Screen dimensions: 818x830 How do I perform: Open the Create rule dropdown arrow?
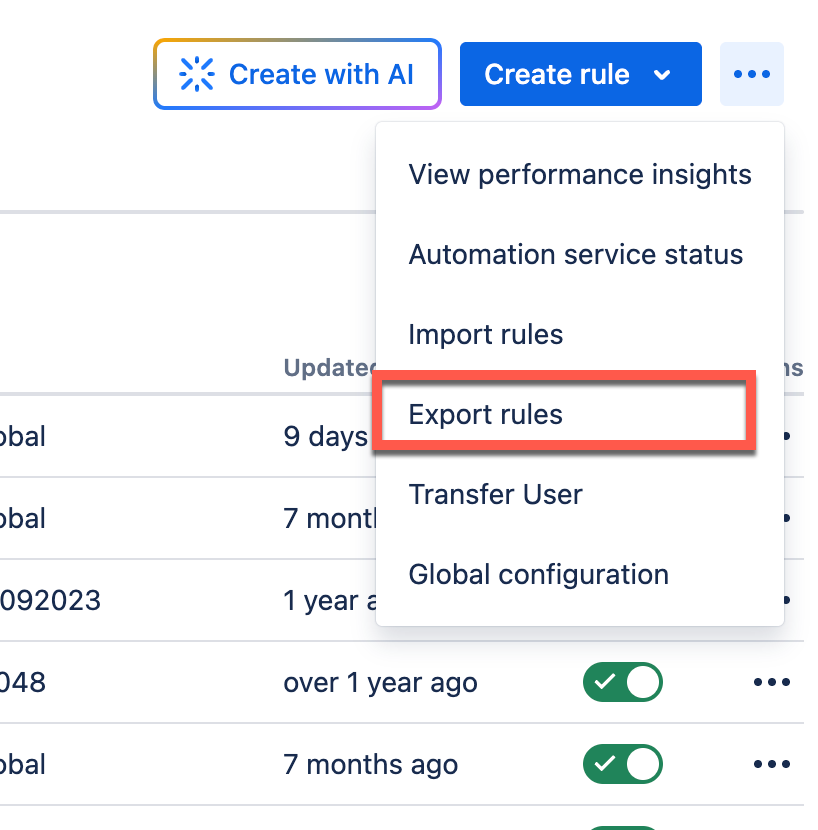(x=662, y=75)
